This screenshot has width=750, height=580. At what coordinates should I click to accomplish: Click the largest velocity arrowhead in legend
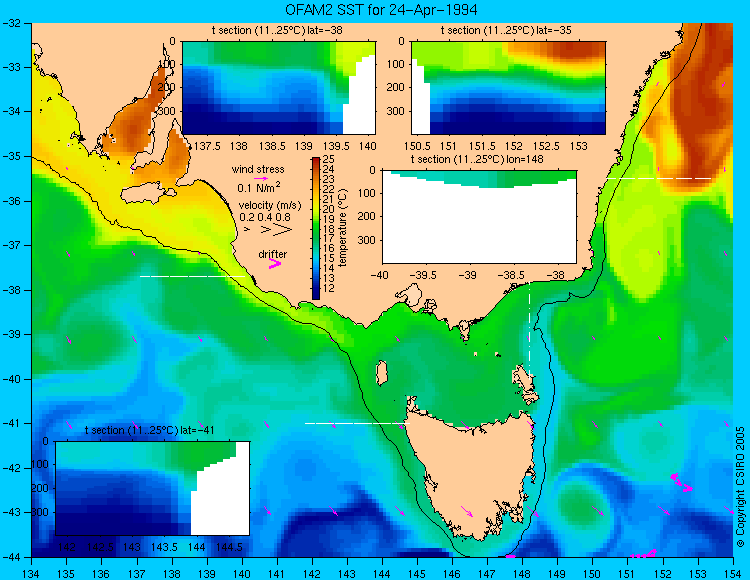click(x=283, y=230)
